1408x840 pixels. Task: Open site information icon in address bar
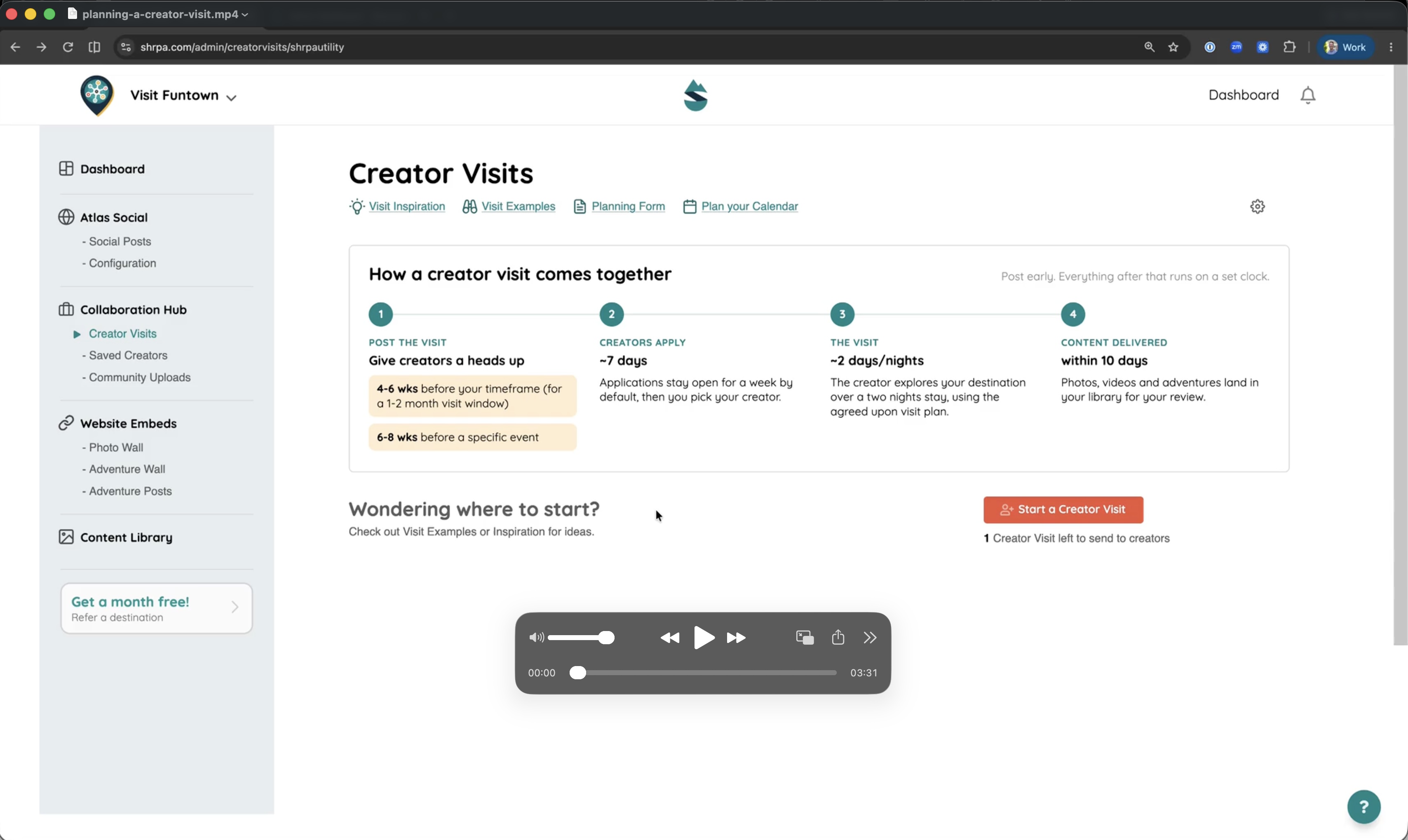(126, 47)
